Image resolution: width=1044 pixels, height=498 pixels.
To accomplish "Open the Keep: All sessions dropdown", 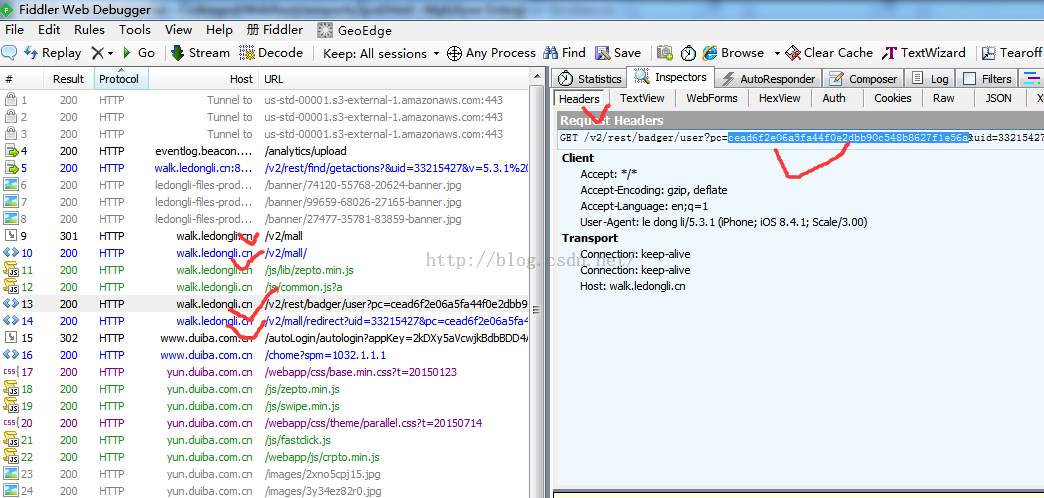I will pos(381,53).
